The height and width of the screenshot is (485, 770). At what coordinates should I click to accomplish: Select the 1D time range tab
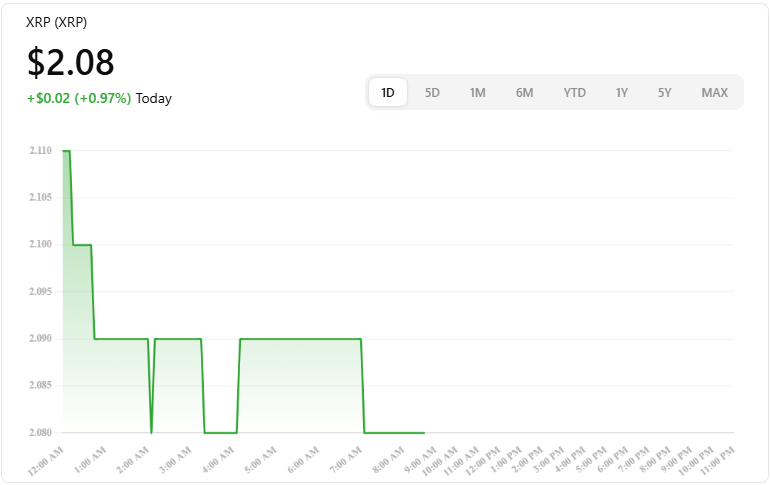tap(387, 92)
